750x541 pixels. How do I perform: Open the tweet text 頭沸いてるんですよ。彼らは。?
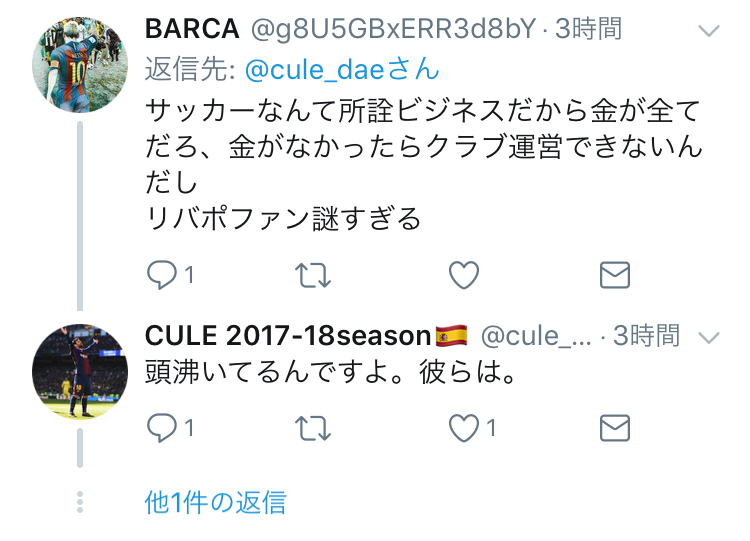[x=331, y=372]
